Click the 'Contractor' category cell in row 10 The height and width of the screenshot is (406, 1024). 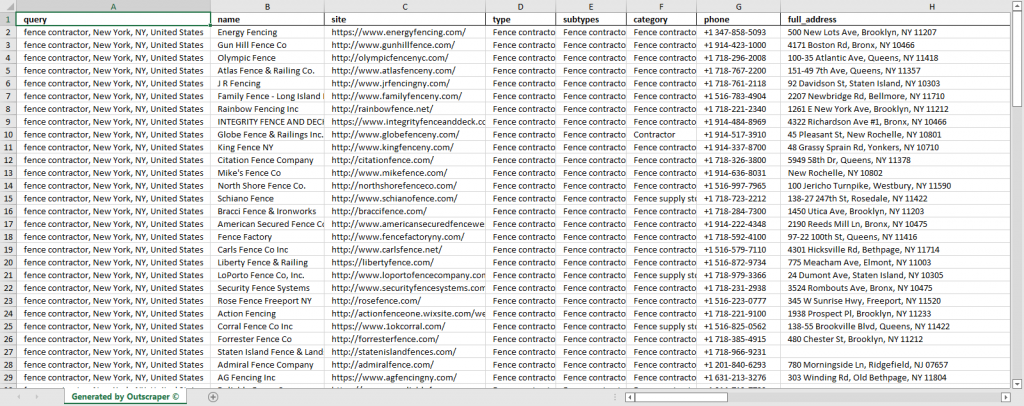coord(662,134)
